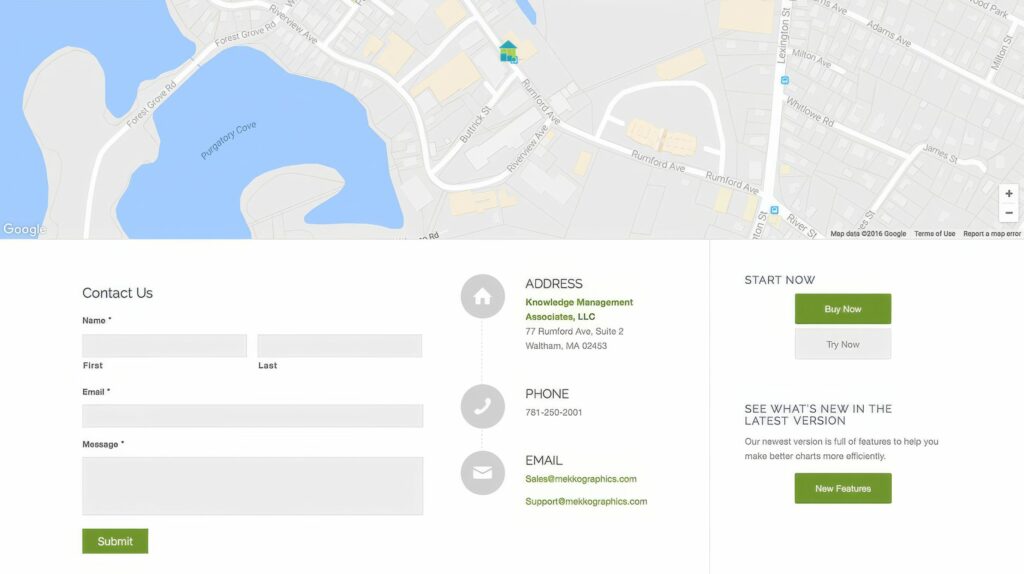Screen dimensions: 1024x574
Task: Click the EMAIL heading
Action: [543, 461]
